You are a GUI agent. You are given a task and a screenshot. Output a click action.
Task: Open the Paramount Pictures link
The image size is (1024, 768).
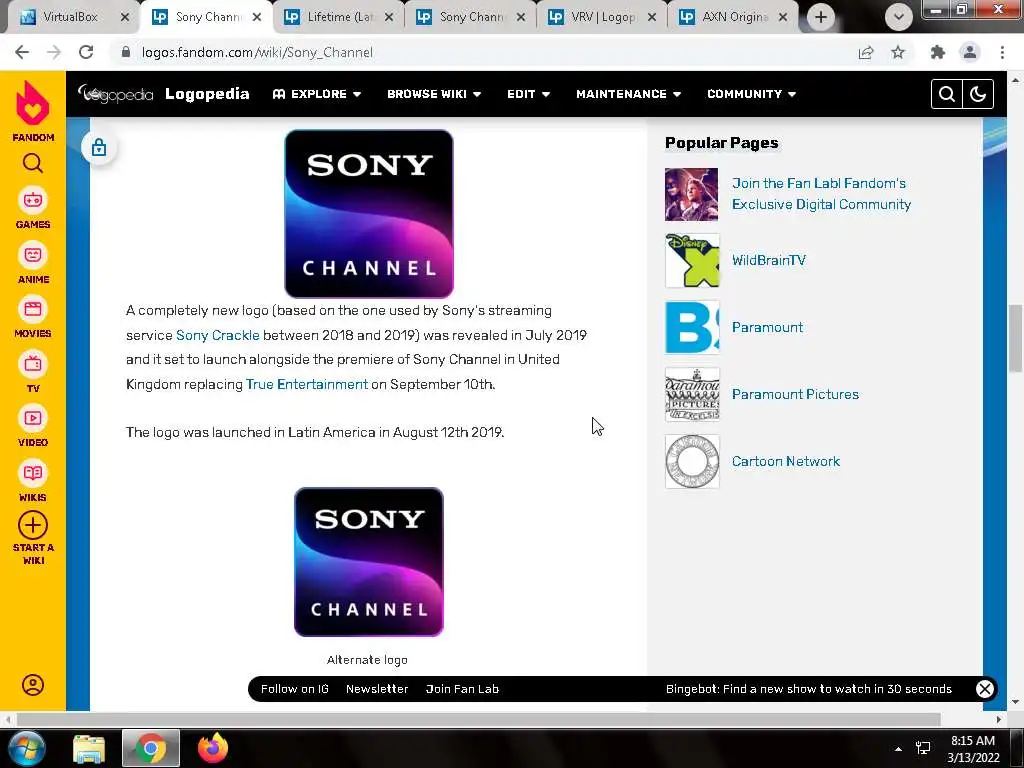tap(795, 394)
